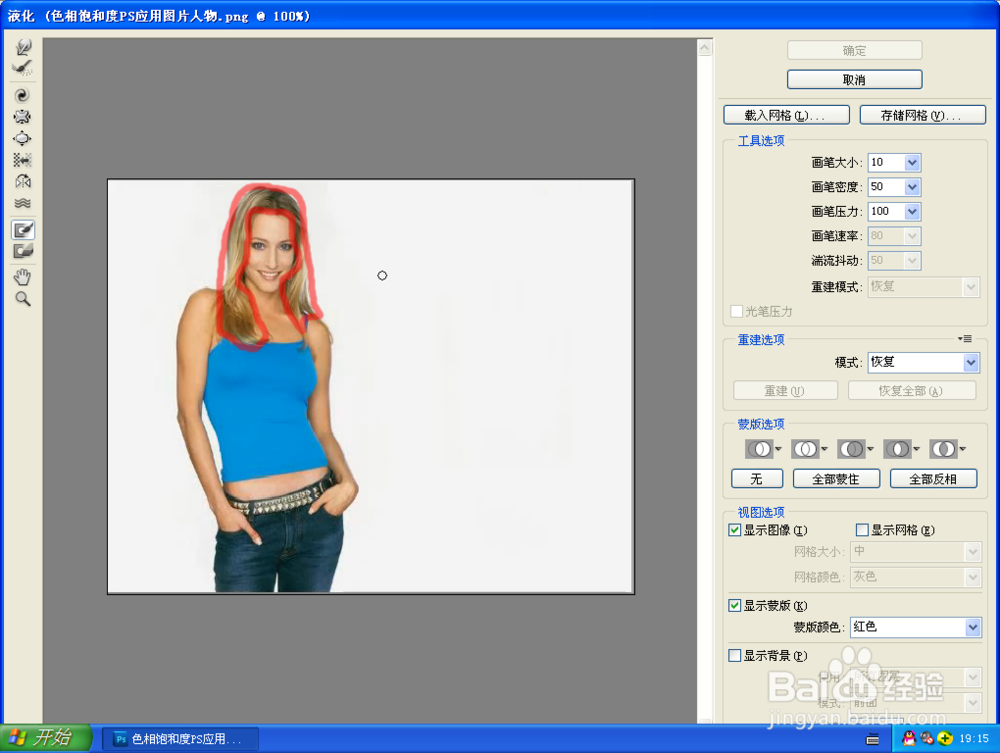Click the Replace Selection mask option icon
This screenshot has height=753, width=1000.
(x=759, y=449)
